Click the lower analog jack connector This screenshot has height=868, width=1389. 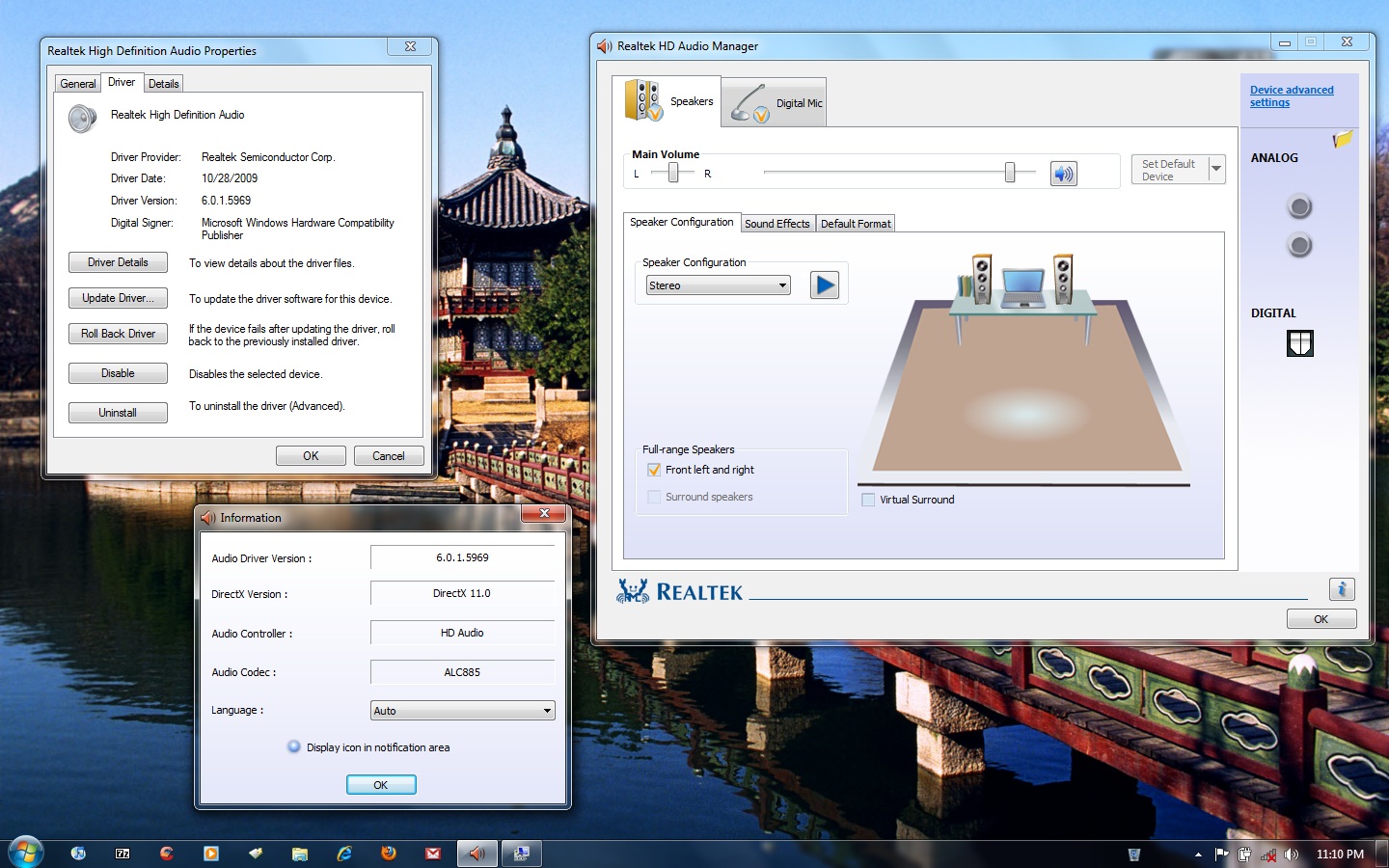[1299, 246]
